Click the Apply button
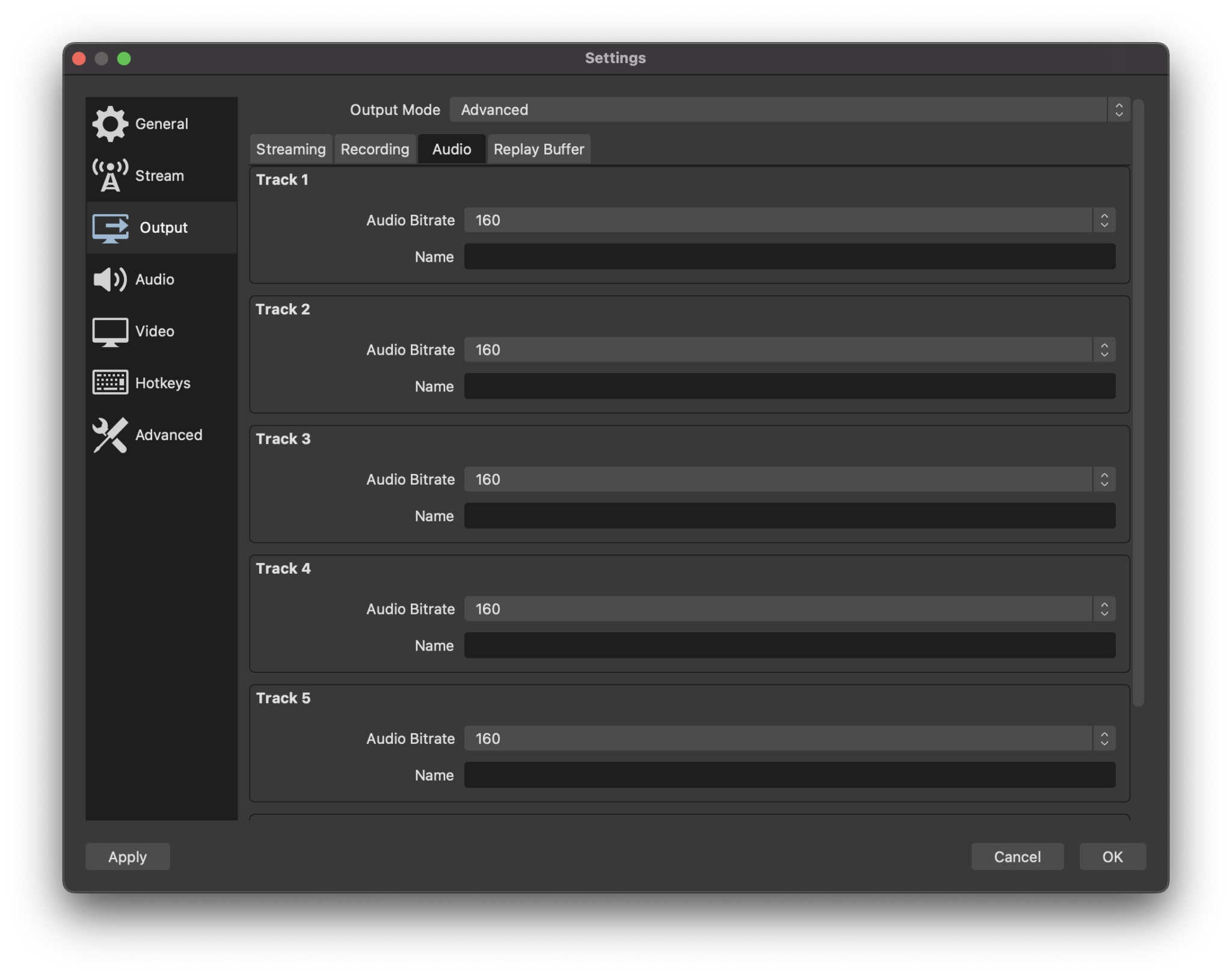 [128, 856]
